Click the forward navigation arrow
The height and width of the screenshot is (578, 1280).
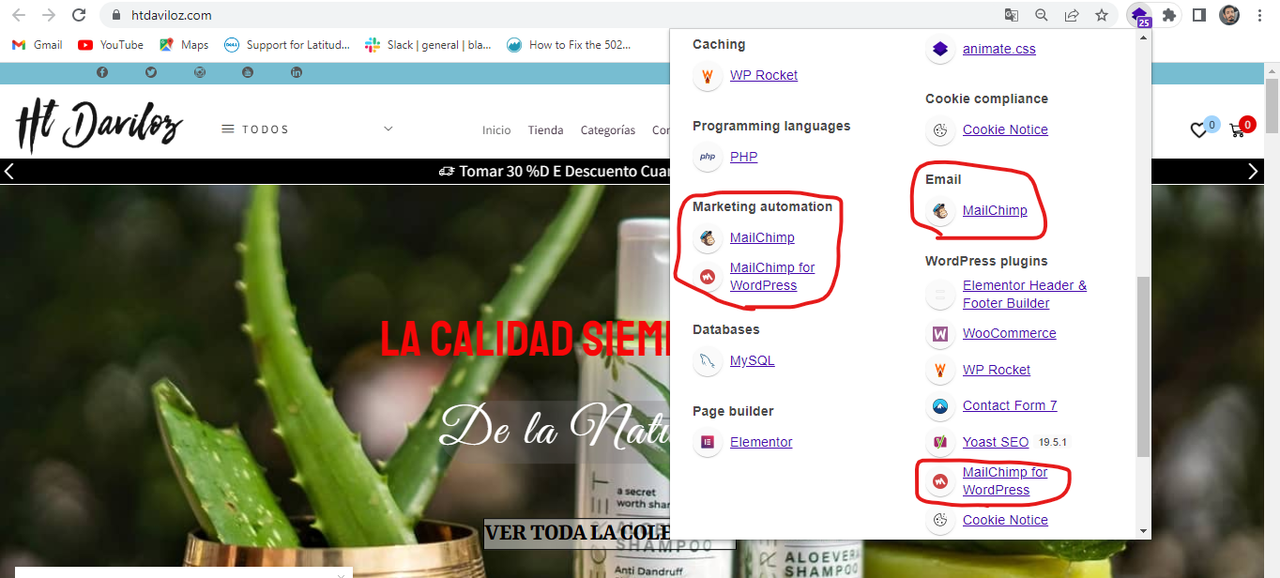(49, 15)
